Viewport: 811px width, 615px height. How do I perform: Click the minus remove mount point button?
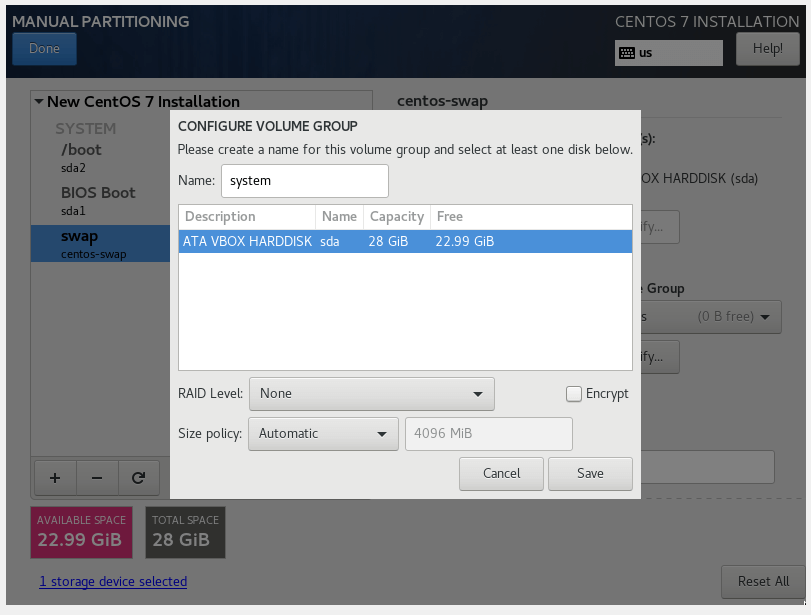pos(97,478)
